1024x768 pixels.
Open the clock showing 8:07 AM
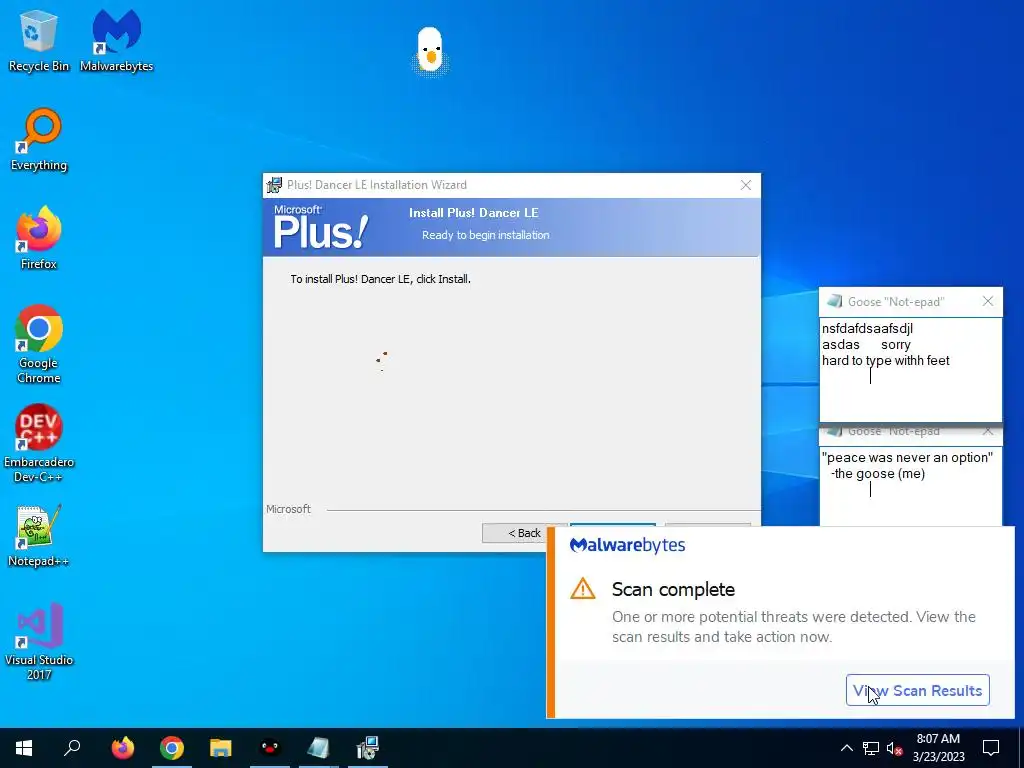pyautogui.click(x=938, y=748)
